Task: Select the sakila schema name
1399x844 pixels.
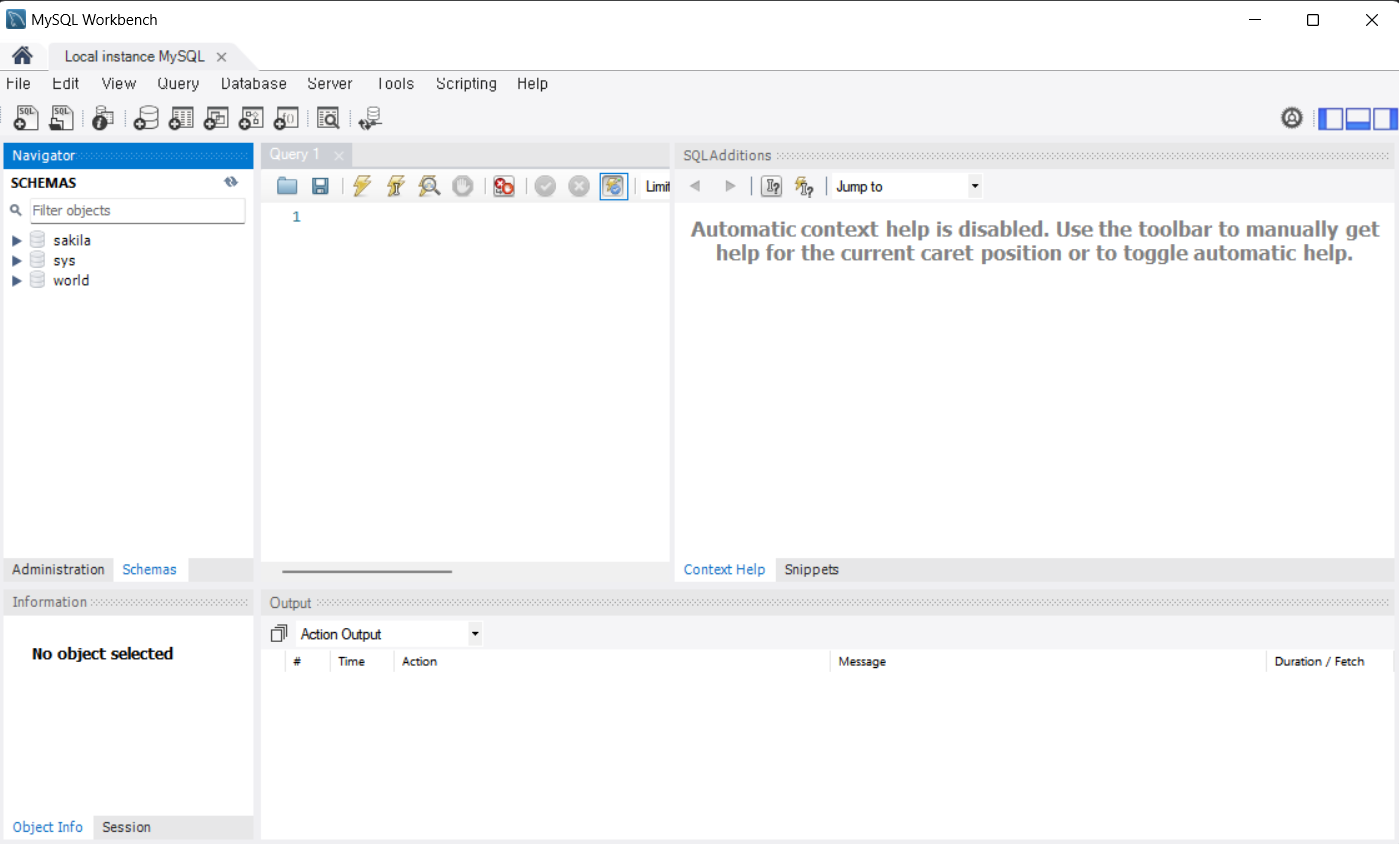Action: (72, 240)
